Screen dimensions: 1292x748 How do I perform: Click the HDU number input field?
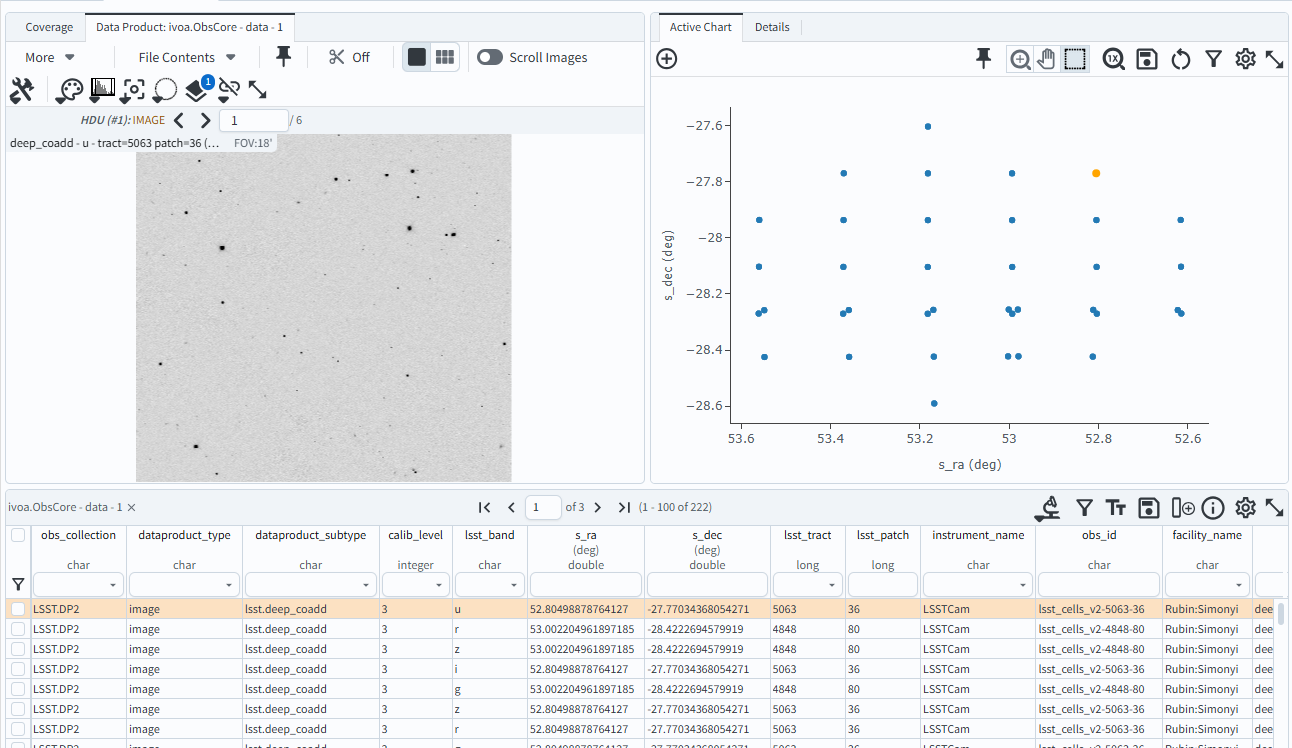click(254, 120)
